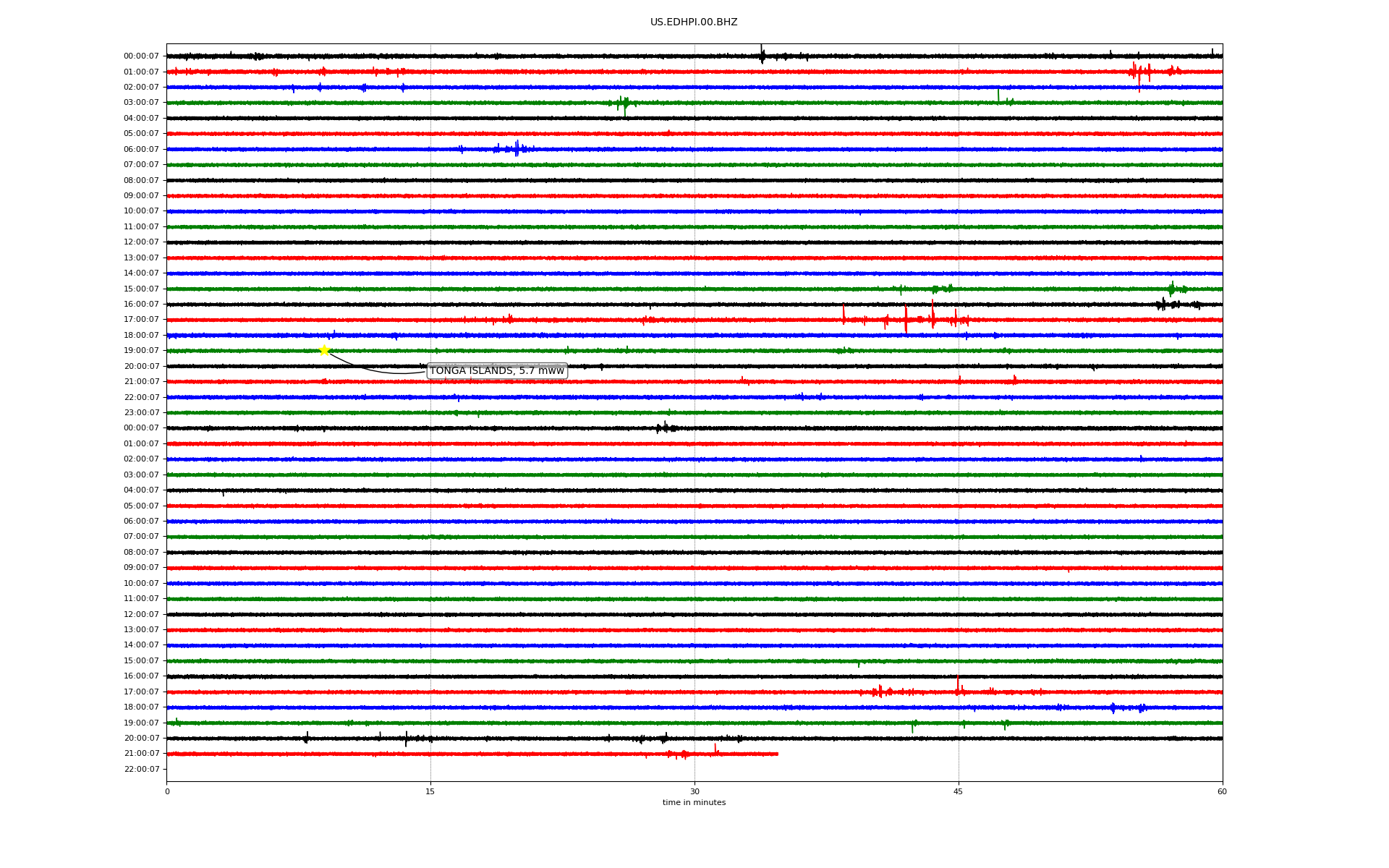Click the US.EDHPI.00.BHZ plot title

694,22
